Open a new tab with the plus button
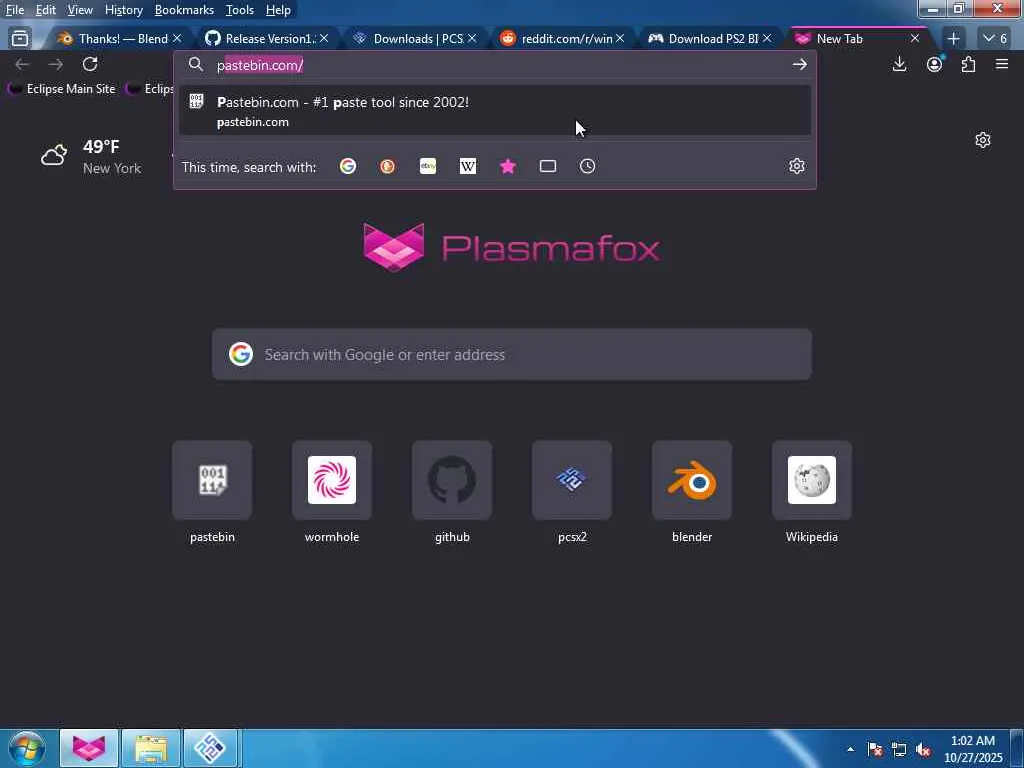Viewport: 1024px width, 768px height. pyautogui.click(x=953, y=39)
